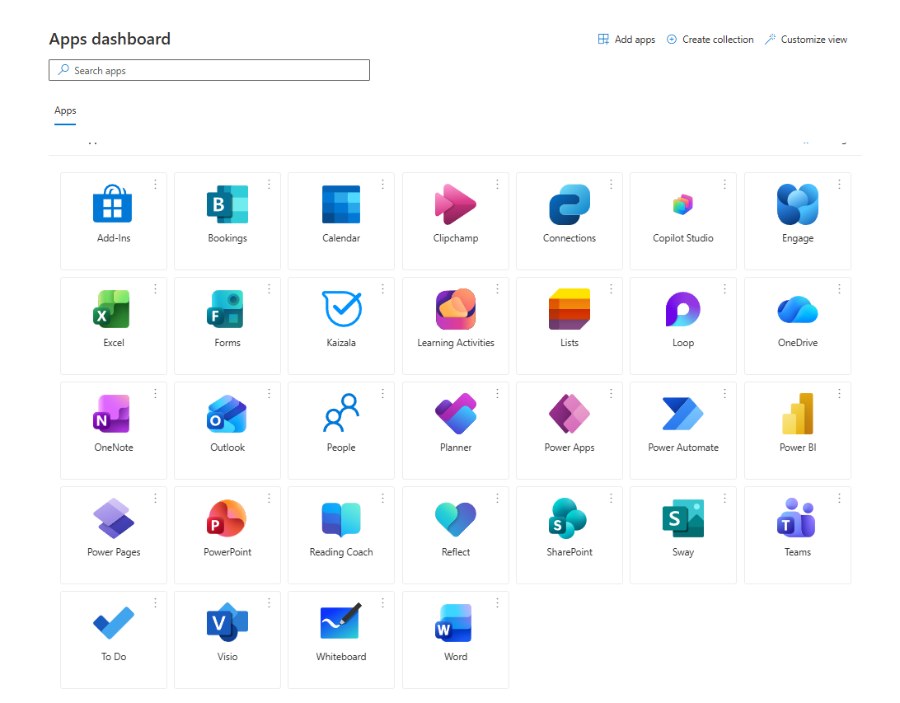The width and height of the screenshot is (900, 703).
Task: Open more options for Clipchamp tile
Action: (x=497, y=184)
